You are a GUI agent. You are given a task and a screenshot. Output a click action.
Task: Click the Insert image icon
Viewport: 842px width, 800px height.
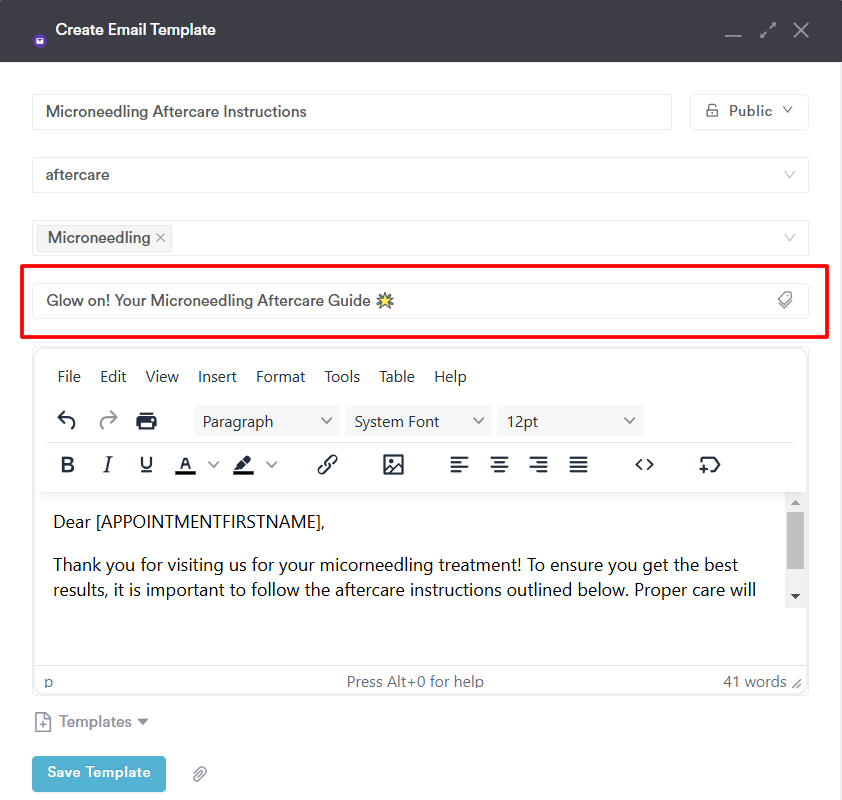pos(393,464)
